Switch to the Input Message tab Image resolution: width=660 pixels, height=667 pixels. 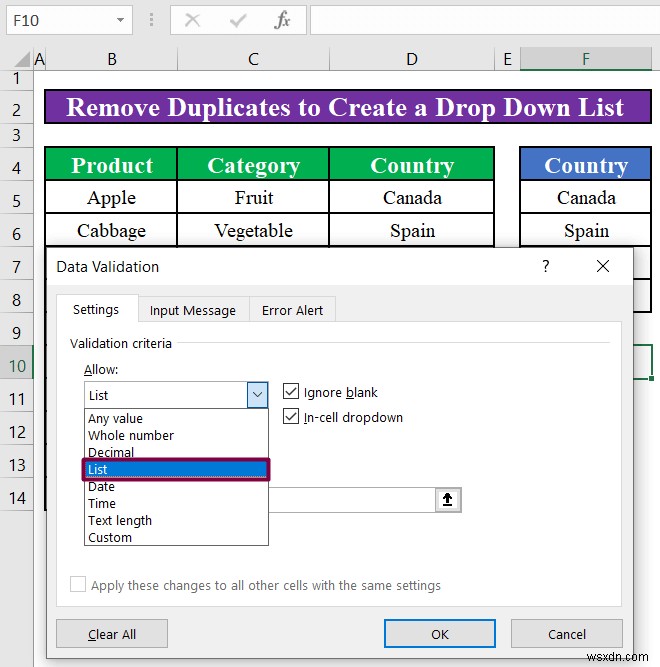pos(193,311)
